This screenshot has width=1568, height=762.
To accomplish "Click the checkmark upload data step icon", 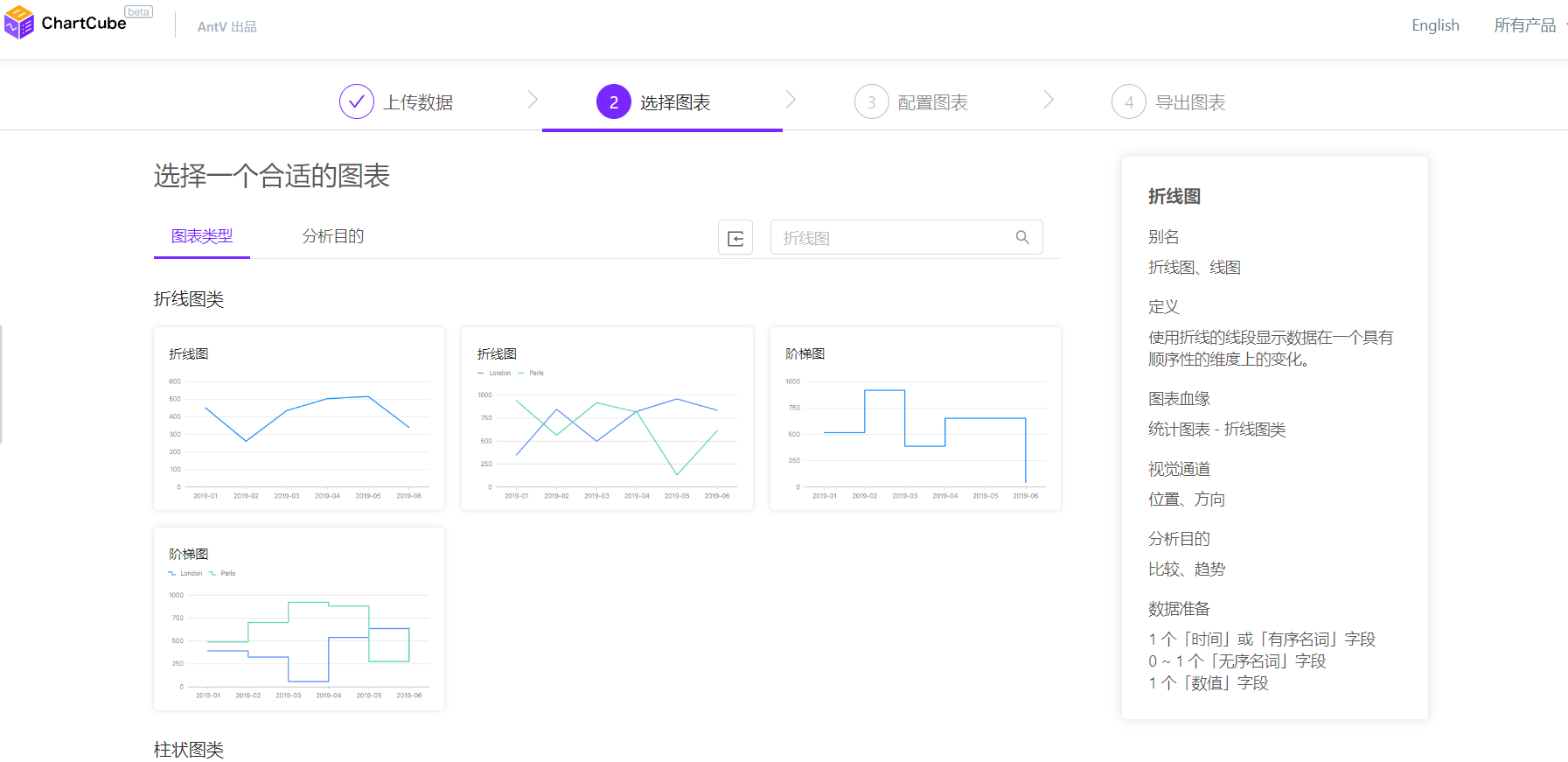I will 357,102.
